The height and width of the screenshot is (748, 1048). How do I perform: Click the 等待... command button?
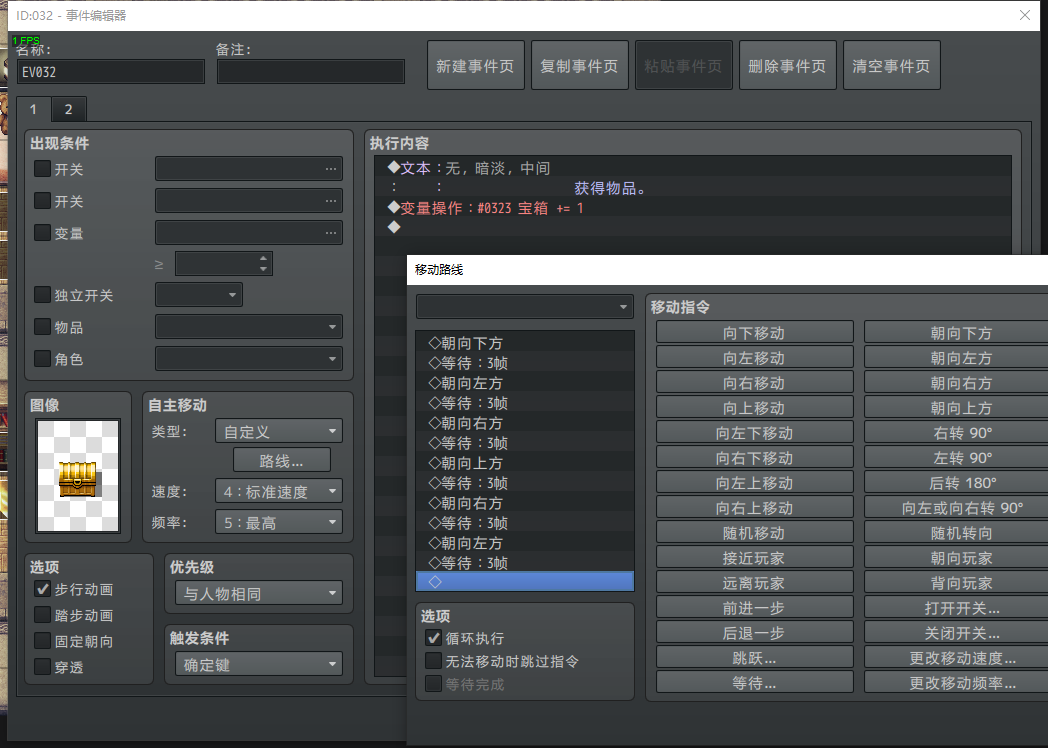coord(755,682)
